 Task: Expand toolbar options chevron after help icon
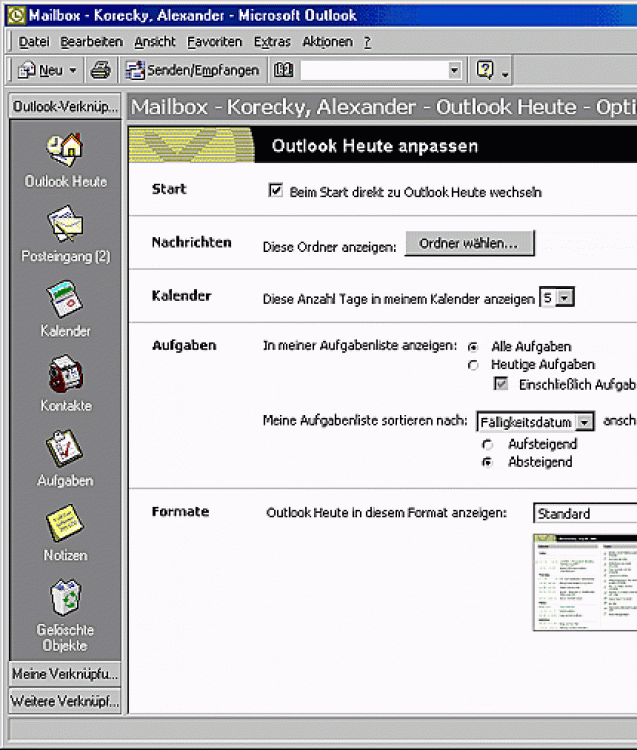pos(505,75)
